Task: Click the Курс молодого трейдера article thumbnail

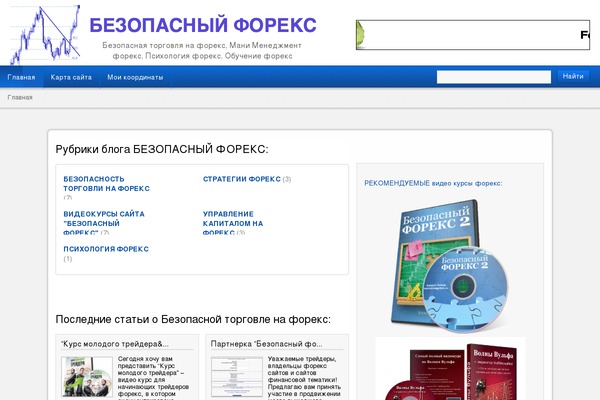Action: coord(87,377)
